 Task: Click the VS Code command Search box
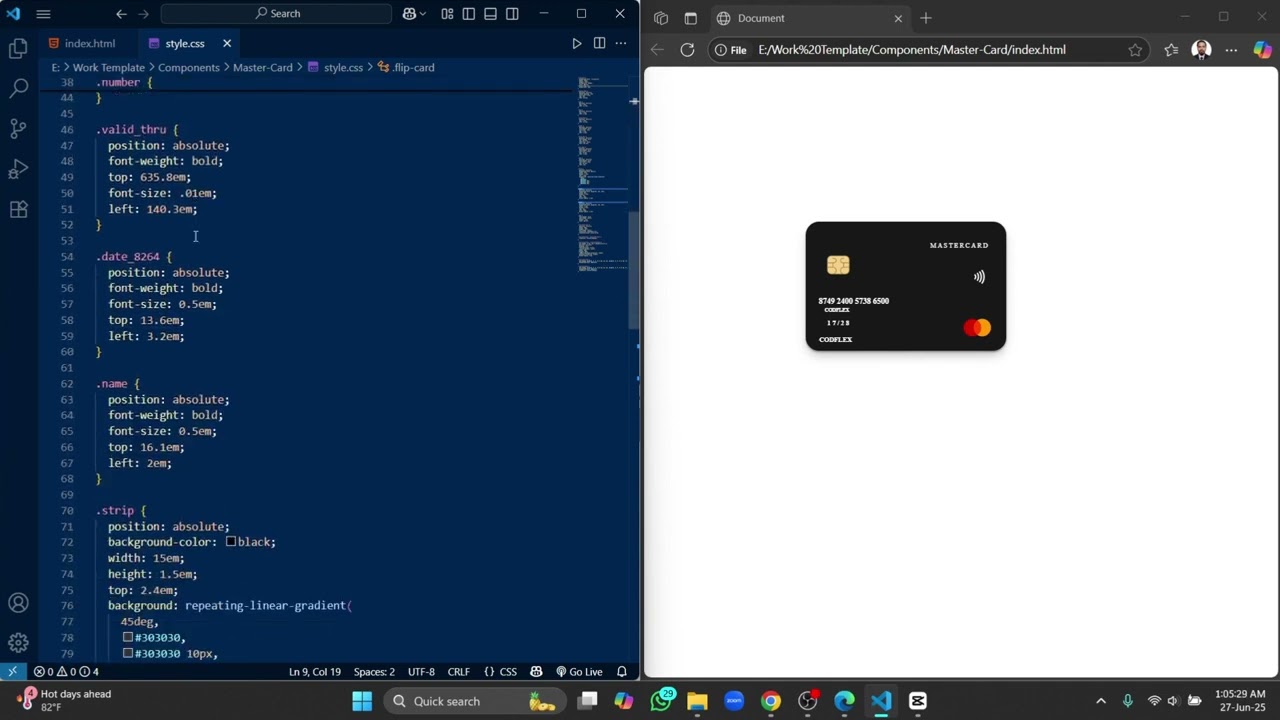click(276, 14)
